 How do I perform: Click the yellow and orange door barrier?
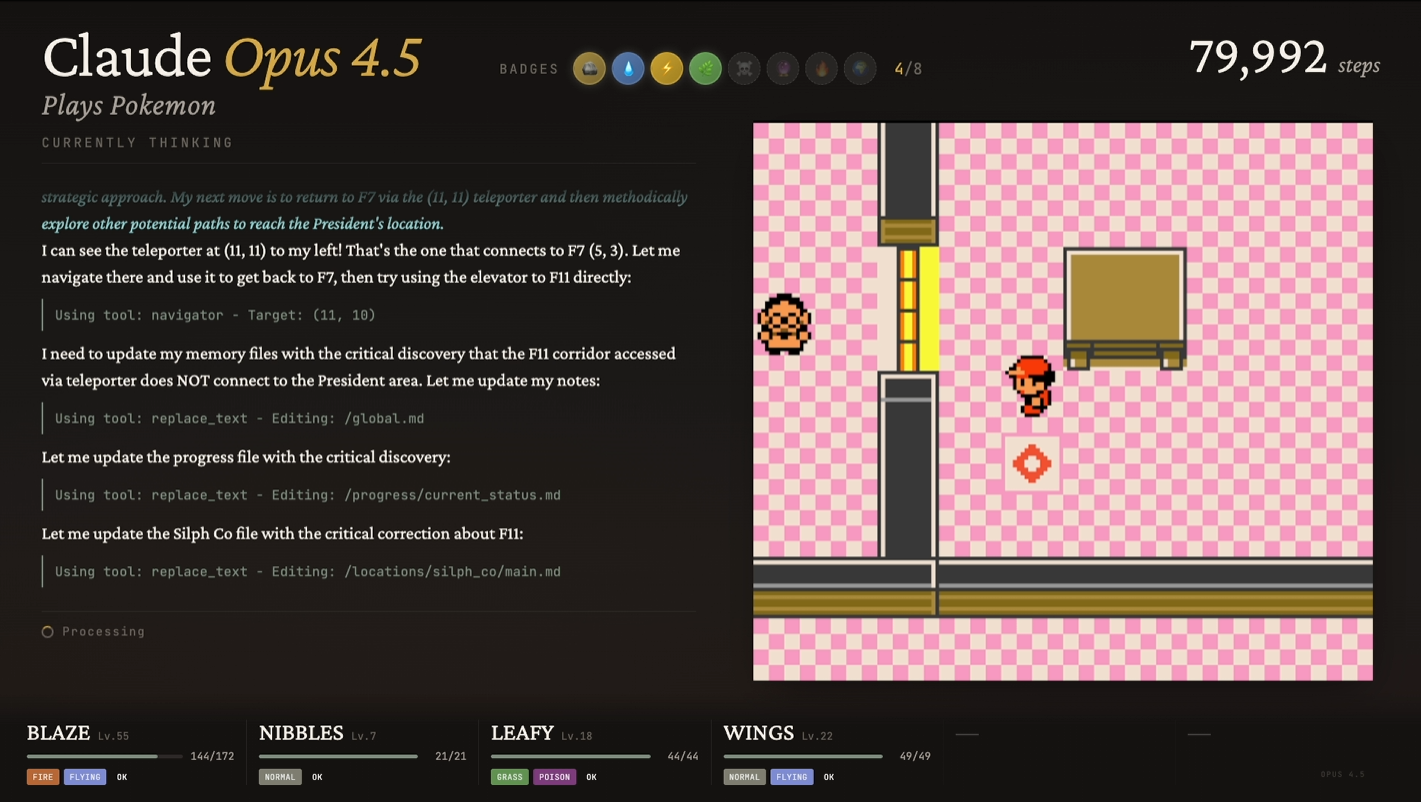[x=918, y=309]
